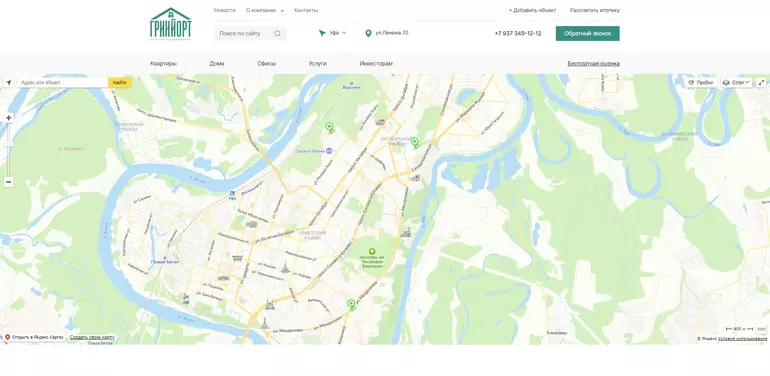Click the search magnifier icon

(277, 33)
